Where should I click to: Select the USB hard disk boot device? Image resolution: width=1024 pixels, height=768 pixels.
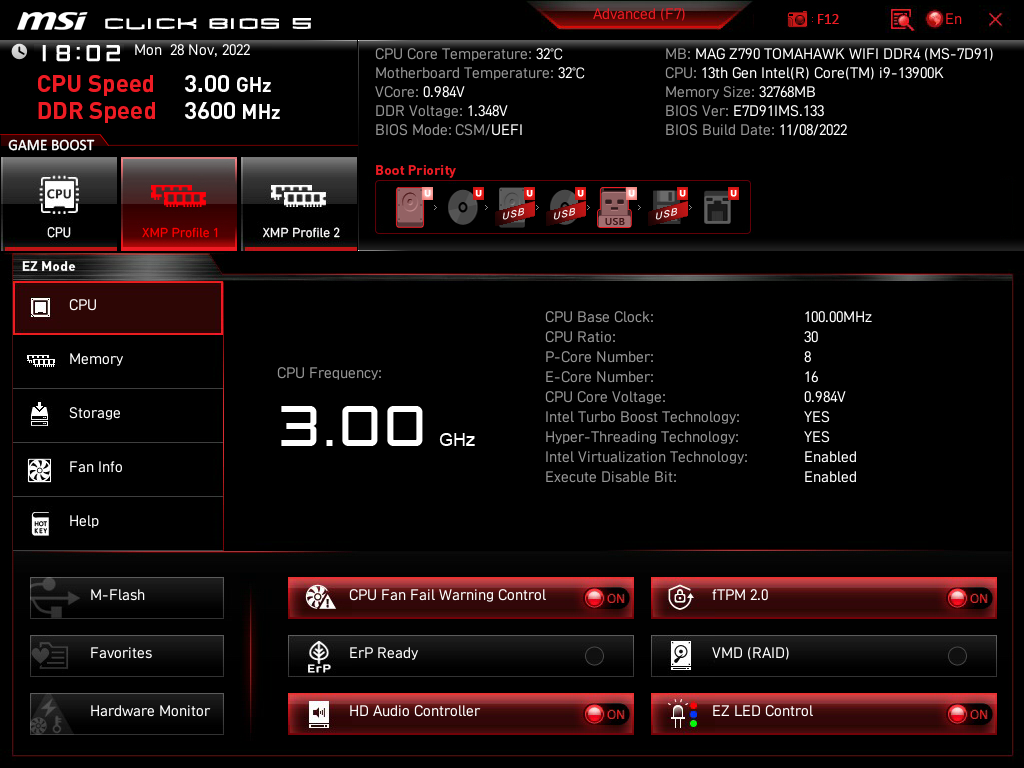point(515,207)
